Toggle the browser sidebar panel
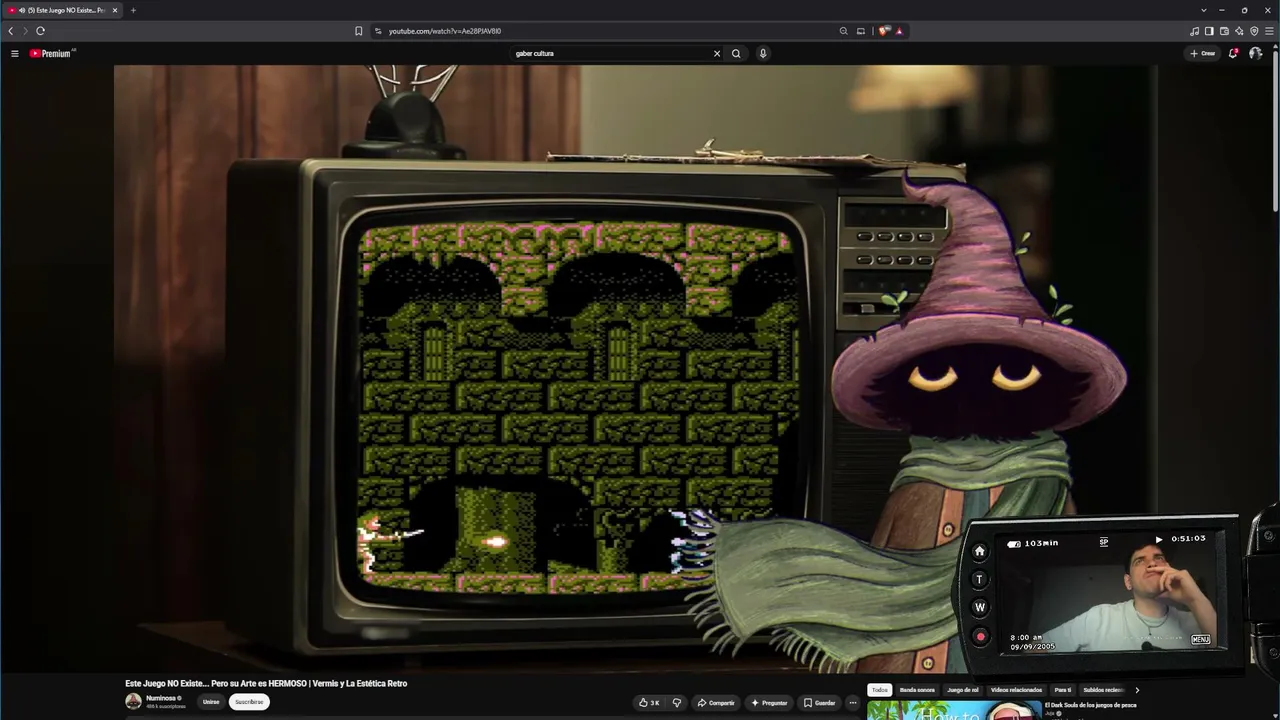This screenshot has height=720, width=1280. click(x=1209, y=31)
